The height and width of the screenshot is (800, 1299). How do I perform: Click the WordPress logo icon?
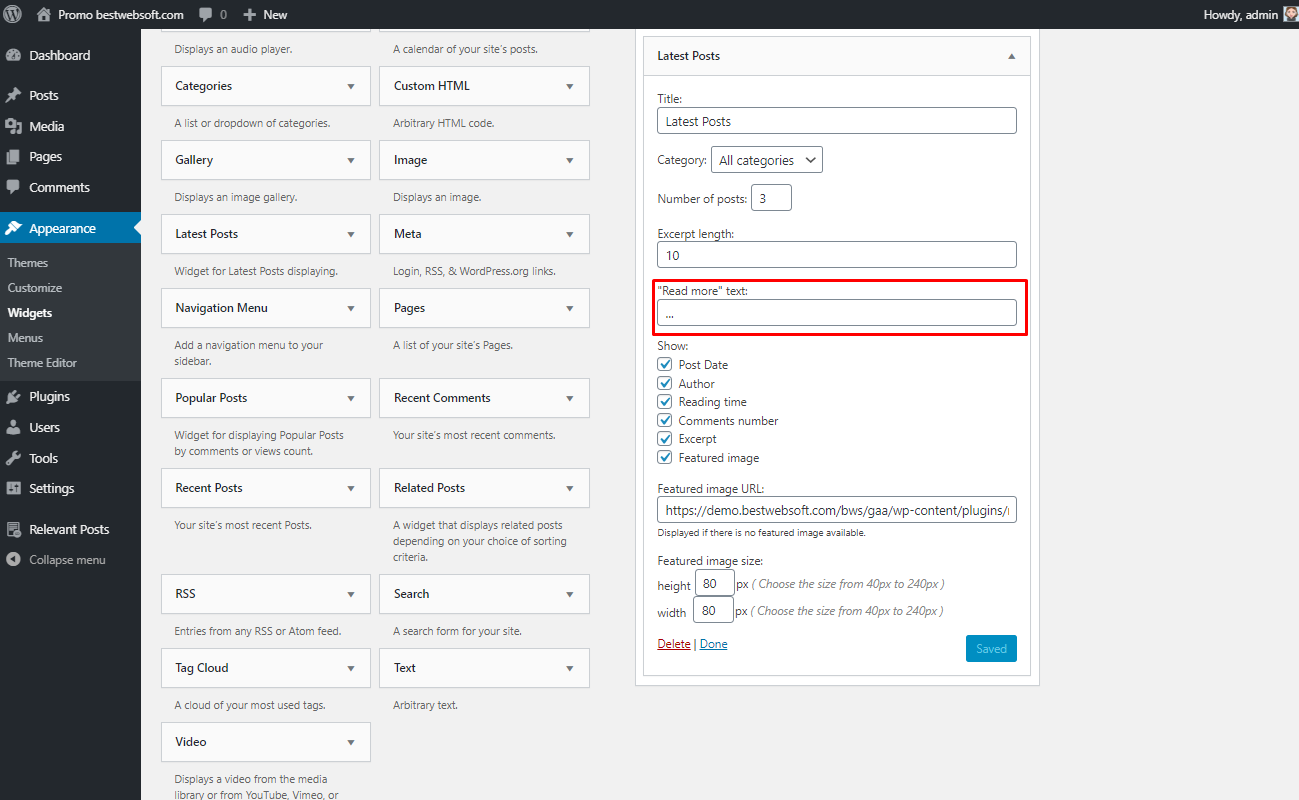coord(14,14)
